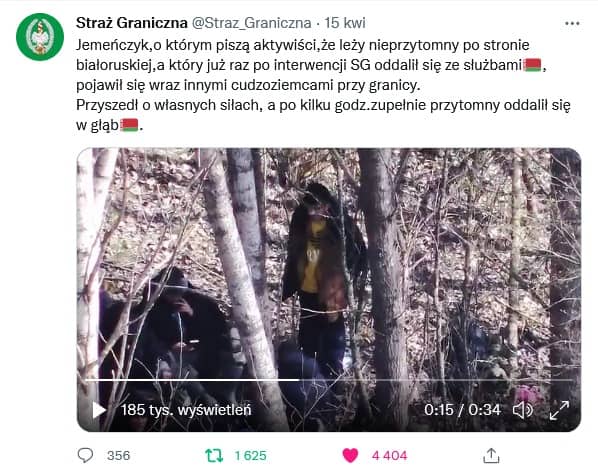Click the 356 replies count

(x=118, y=456)
